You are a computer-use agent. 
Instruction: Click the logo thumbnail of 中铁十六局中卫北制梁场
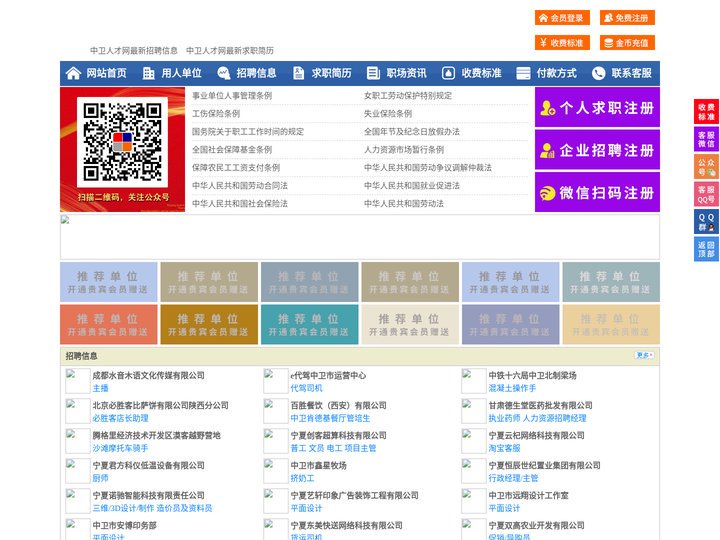pos(473,381)
